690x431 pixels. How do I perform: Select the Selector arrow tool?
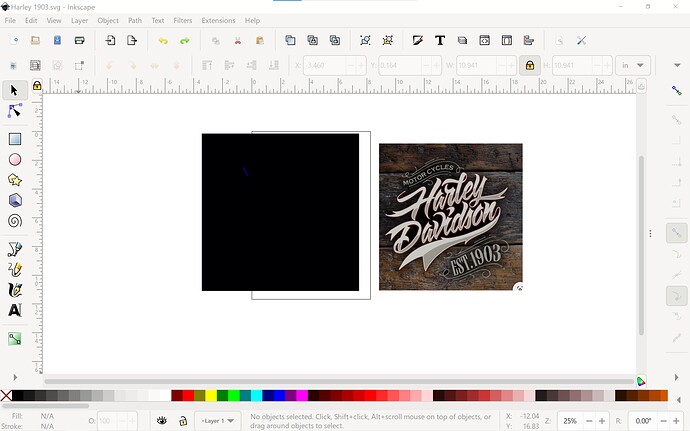pos(15,90)
